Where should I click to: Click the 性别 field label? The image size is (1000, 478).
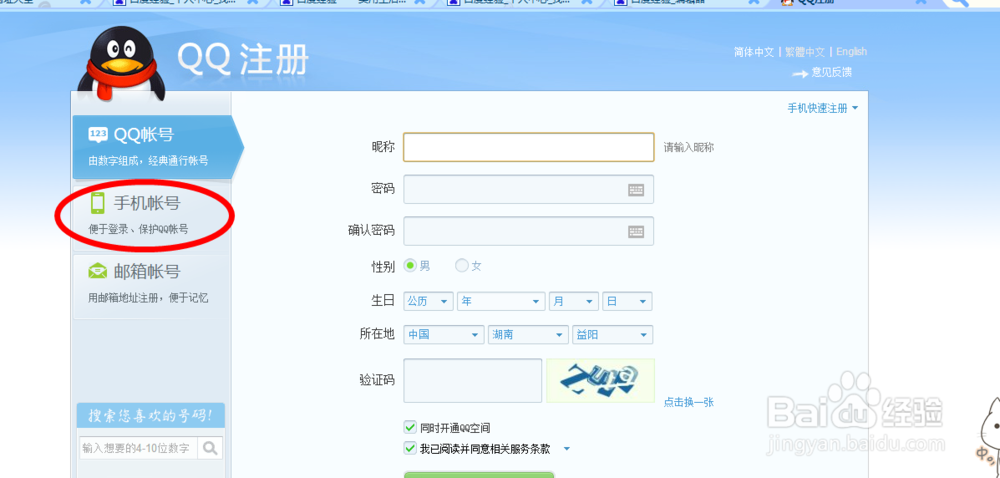[383, 266]
